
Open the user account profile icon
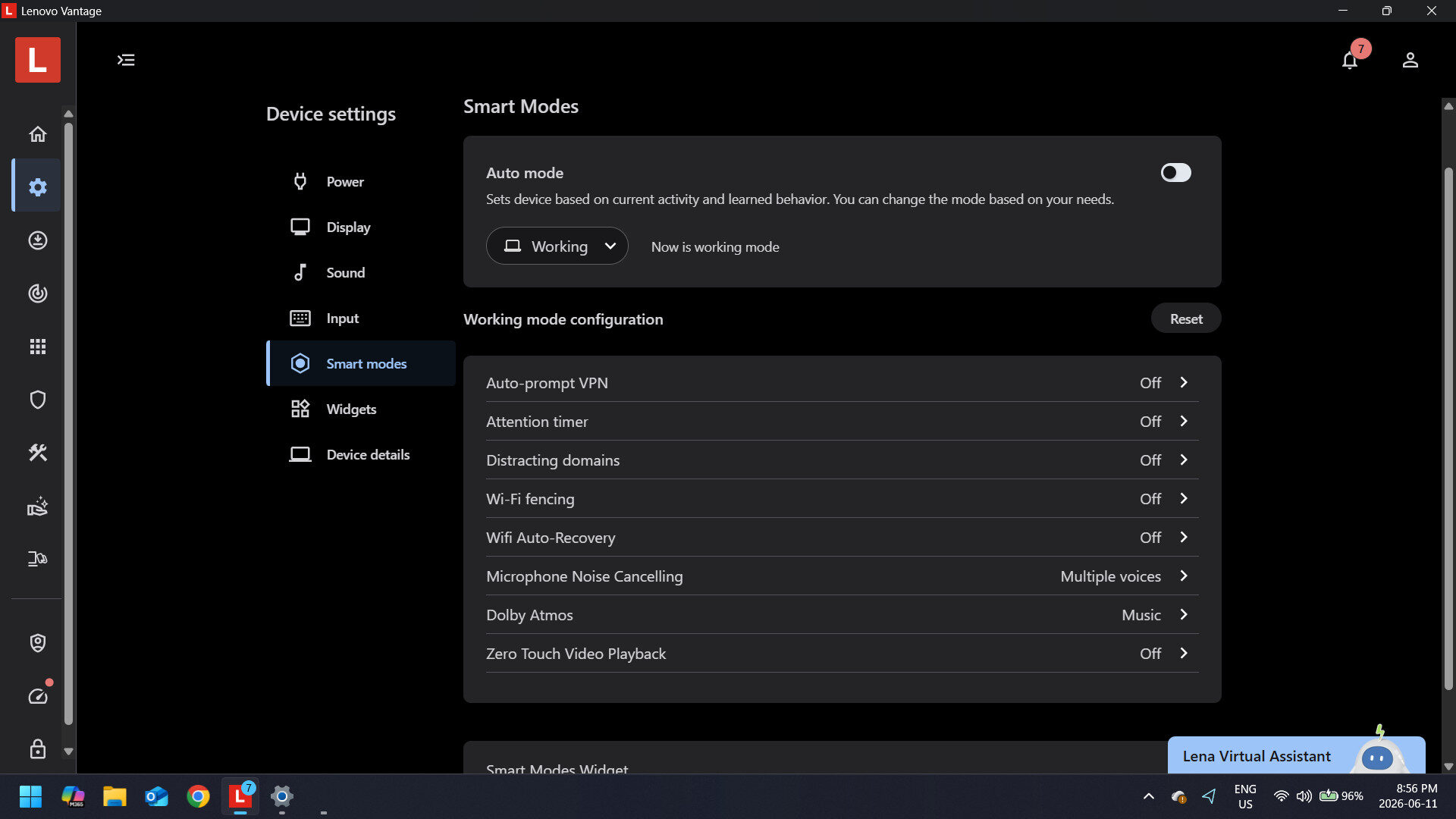(x=1410, y=60)
